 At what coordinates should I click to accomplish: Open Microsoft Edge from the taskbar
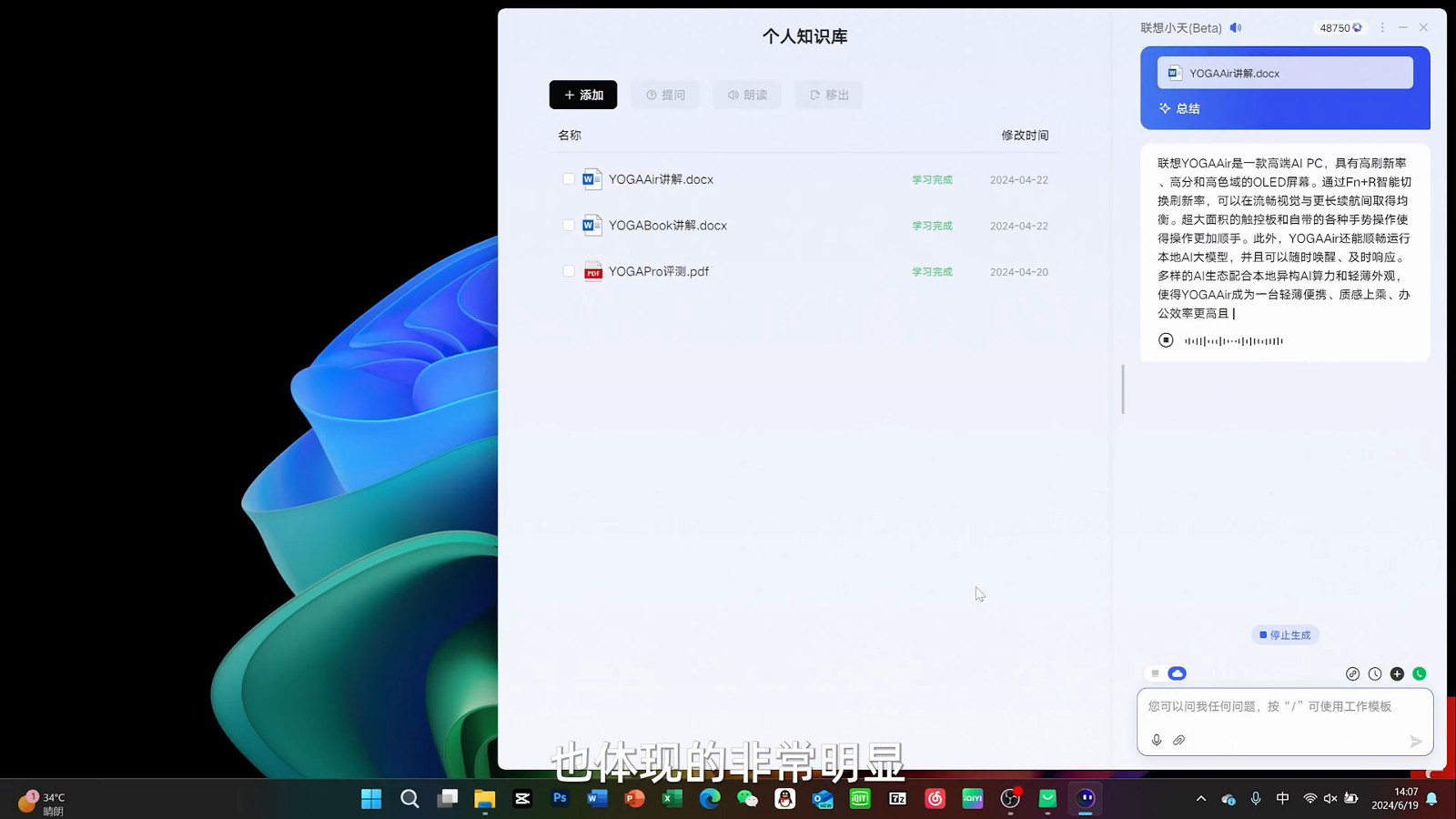(710, 799)
